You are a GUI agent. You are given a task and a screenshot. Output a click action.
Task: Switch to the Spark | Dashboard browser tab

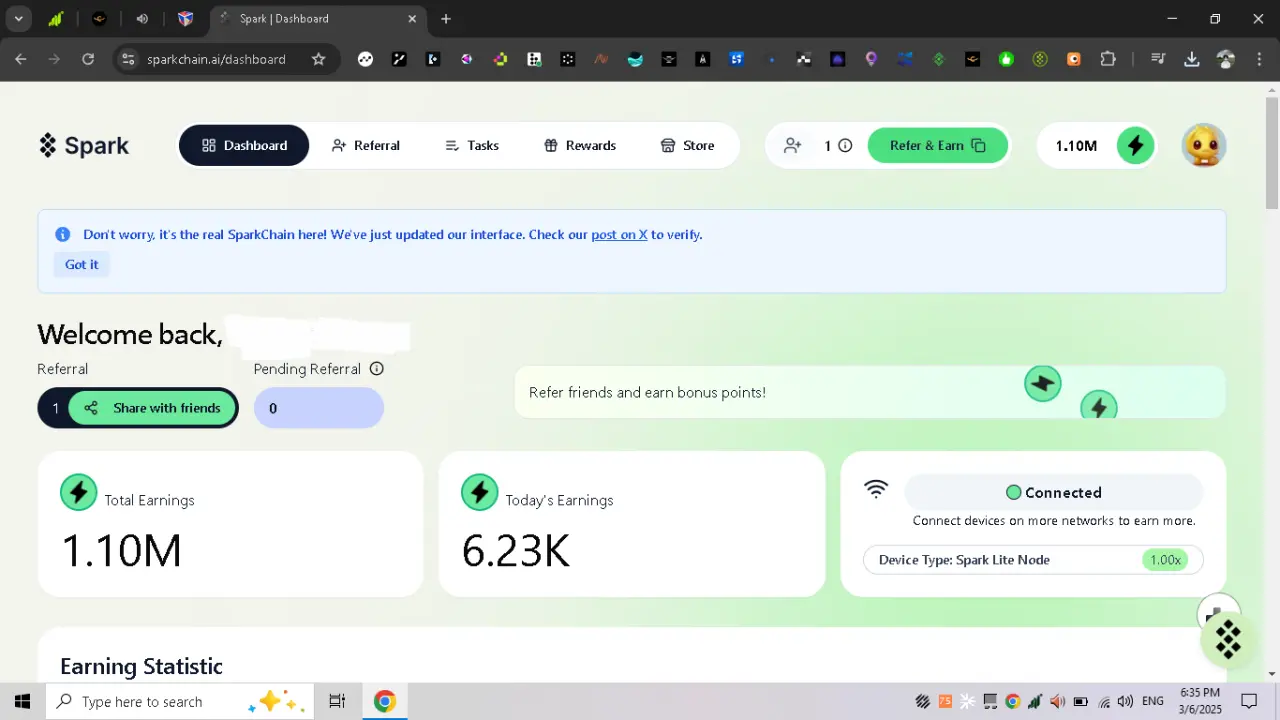(318, 19)
